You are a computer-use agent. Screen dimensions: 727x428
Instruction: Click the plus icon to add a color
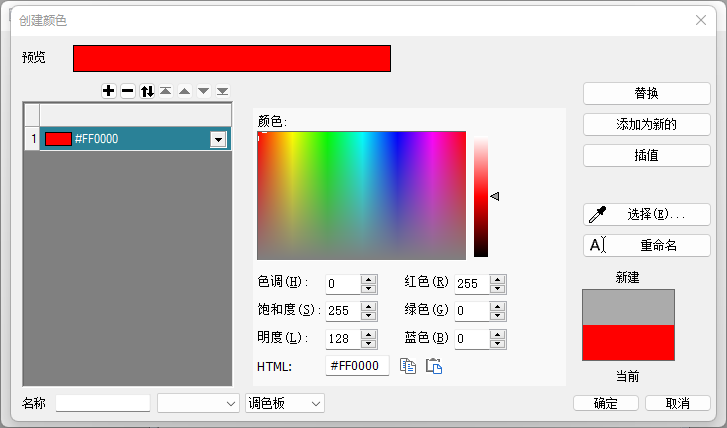point(108,91)
